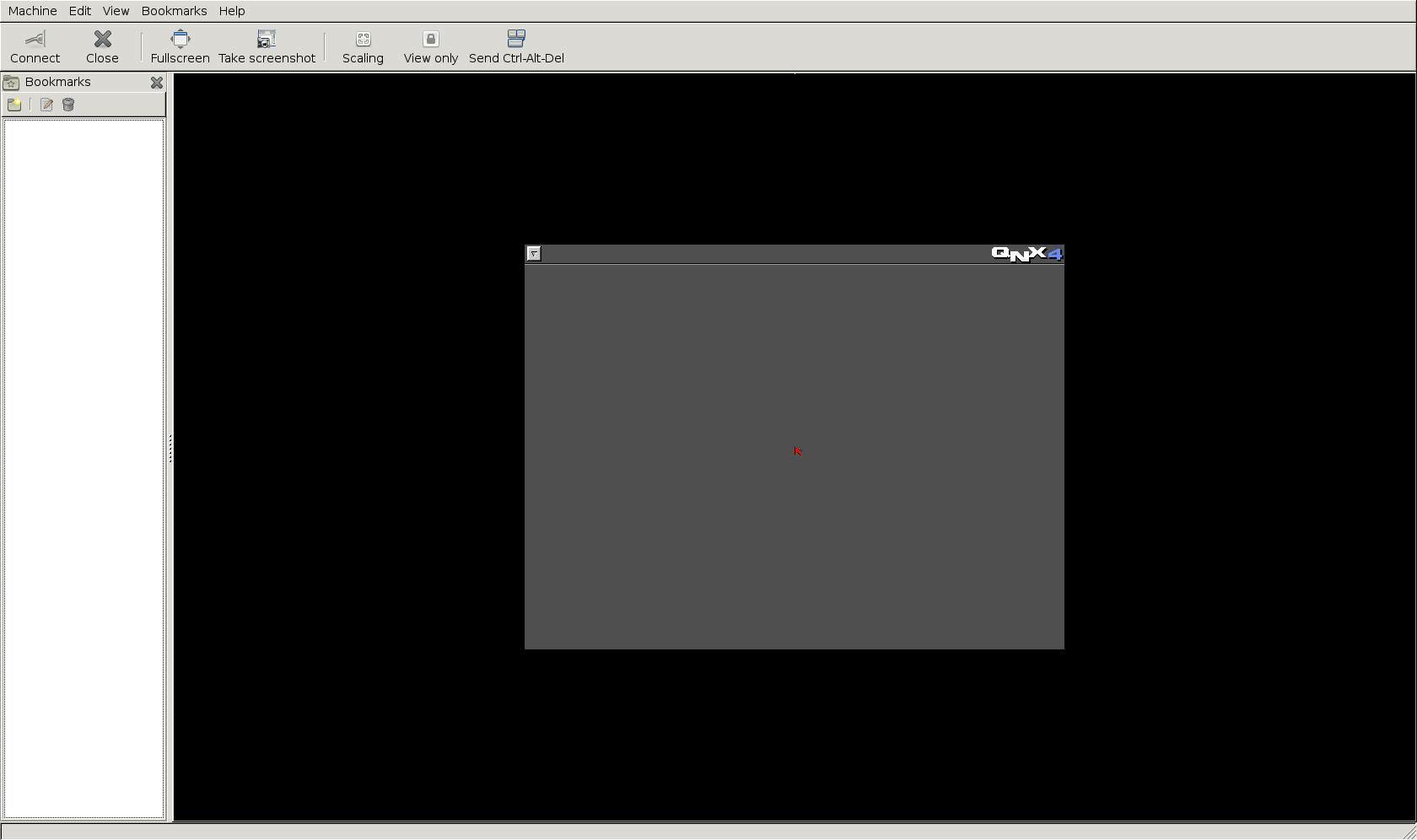Viewport: 1417px width, 840px height.
Task: Open the Machine menu
Action: point(33,11)
